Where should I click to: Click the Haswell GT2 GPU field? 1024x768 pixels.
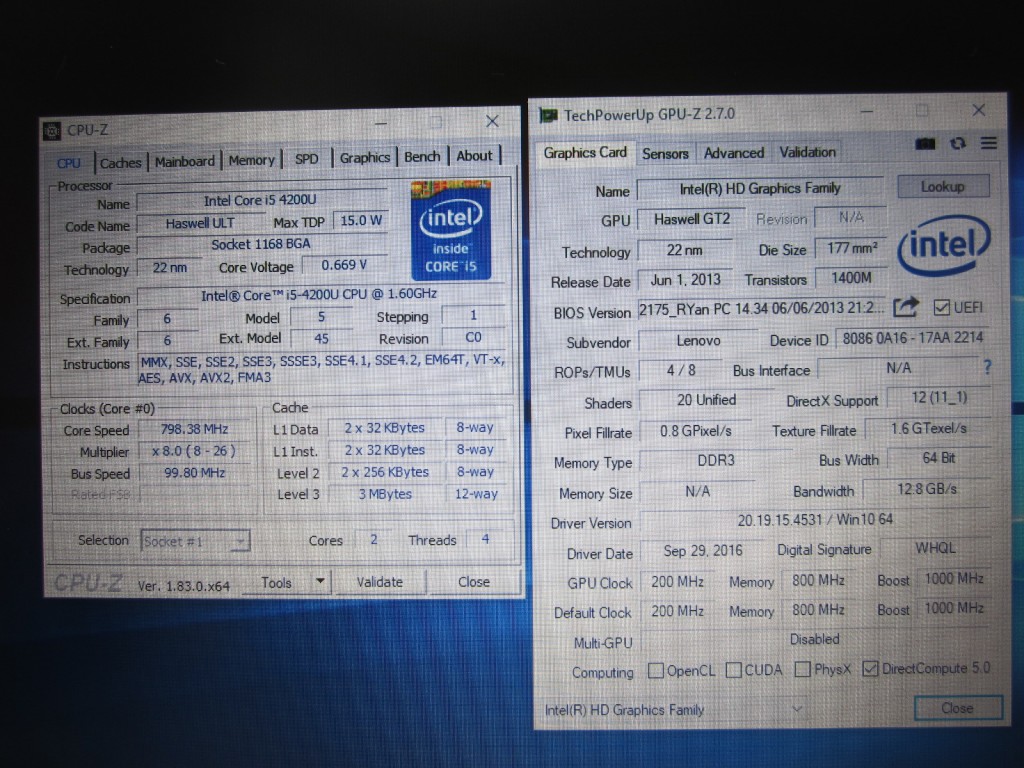click(x=692, y=219)
